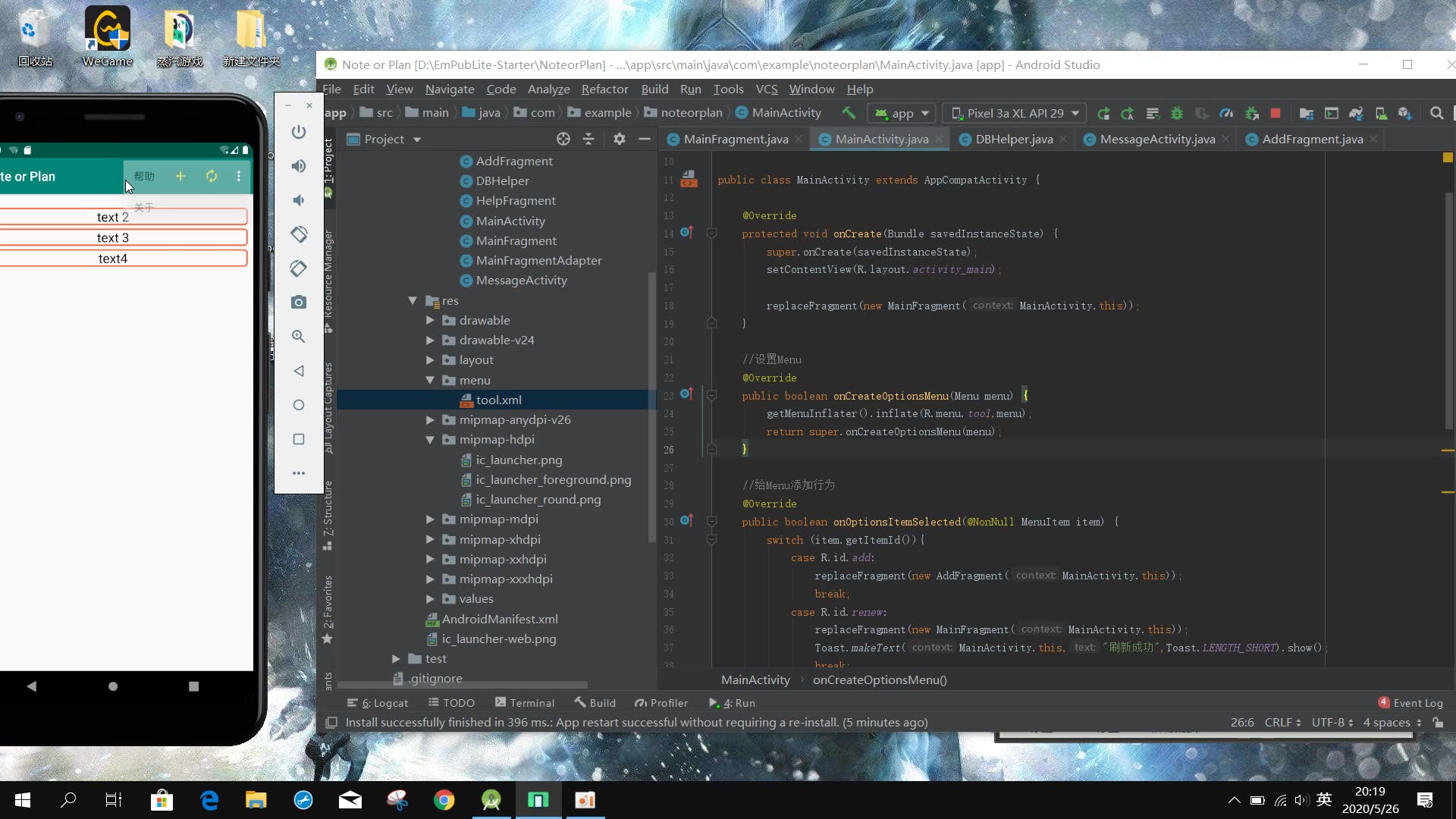Image resolution: width=1456 pixels, height=819 pixels.
Task: Collapse the res folder
Action: pos(413,301)
